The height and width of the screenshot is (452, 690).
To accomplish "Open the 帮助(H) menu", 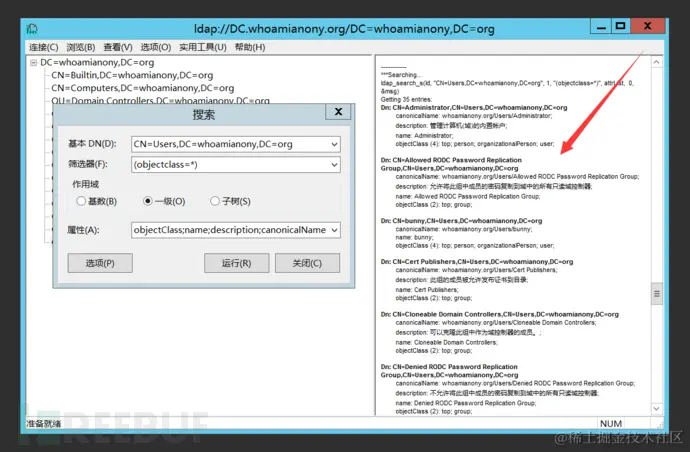I will pos(250,47).
